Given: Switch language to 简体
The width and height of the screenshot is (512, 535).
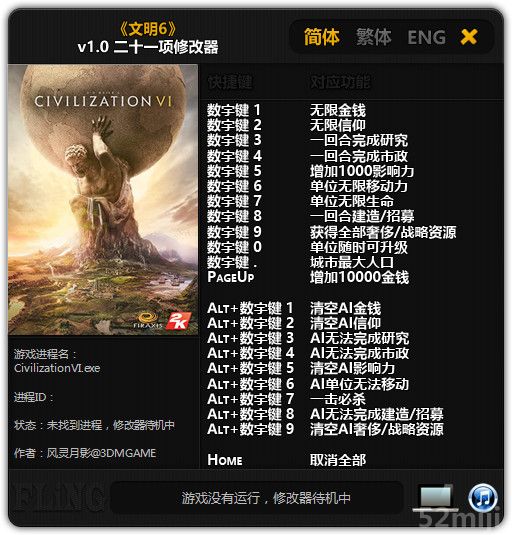Looking at the screenshot, I should [x=321, y=37].
